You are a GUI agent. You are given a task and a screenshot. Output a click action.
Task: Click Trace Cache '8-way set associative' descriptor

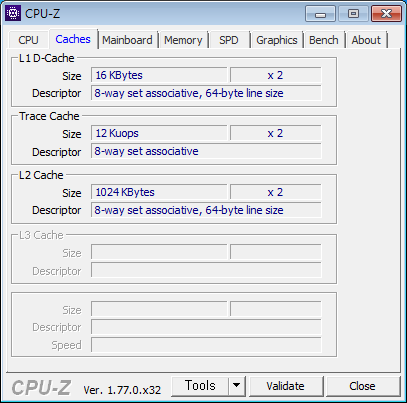coord(206,151)
